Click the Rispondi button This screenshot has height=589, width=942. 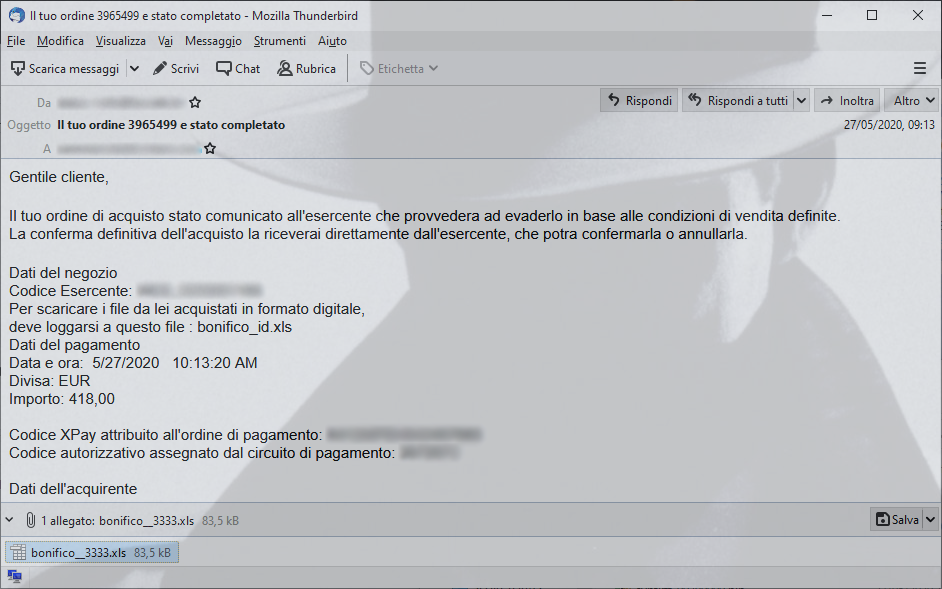(x=639, y=100)
